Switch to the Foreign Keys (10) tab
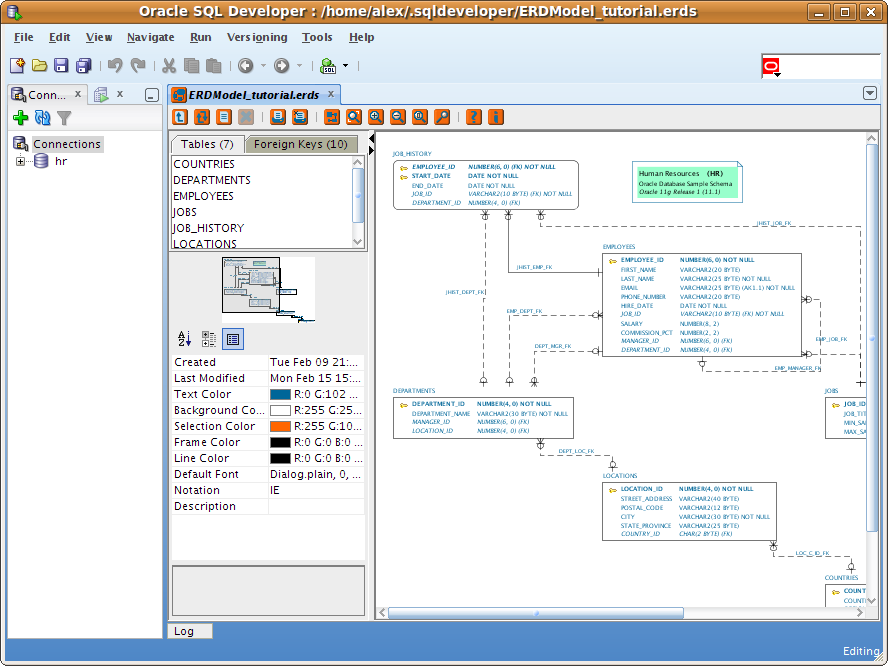Image resolution: width=888 pixels, height=666 pixels. pyautogui.click(x=300, y=144)
